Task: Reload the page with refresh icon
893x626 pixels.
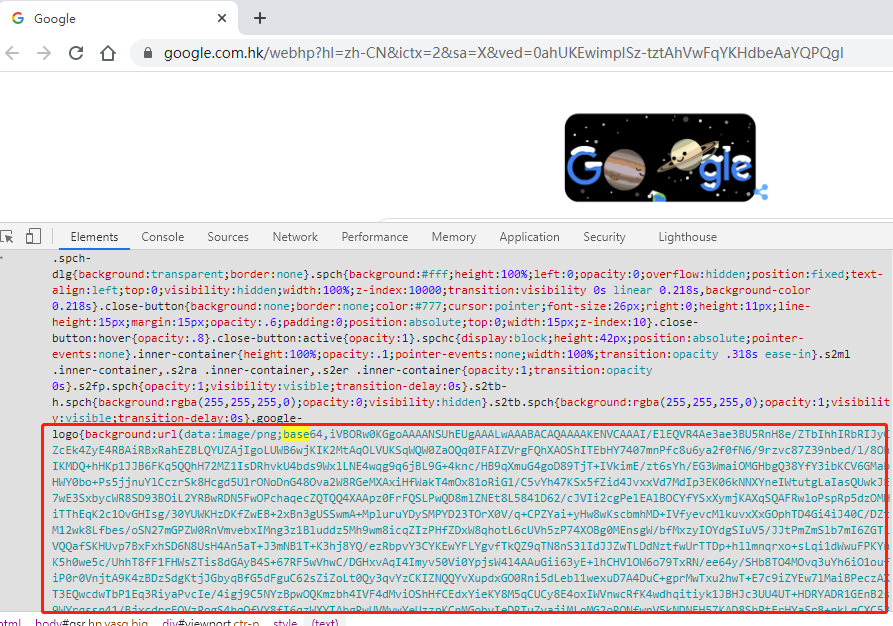Action: pos(76,53)
